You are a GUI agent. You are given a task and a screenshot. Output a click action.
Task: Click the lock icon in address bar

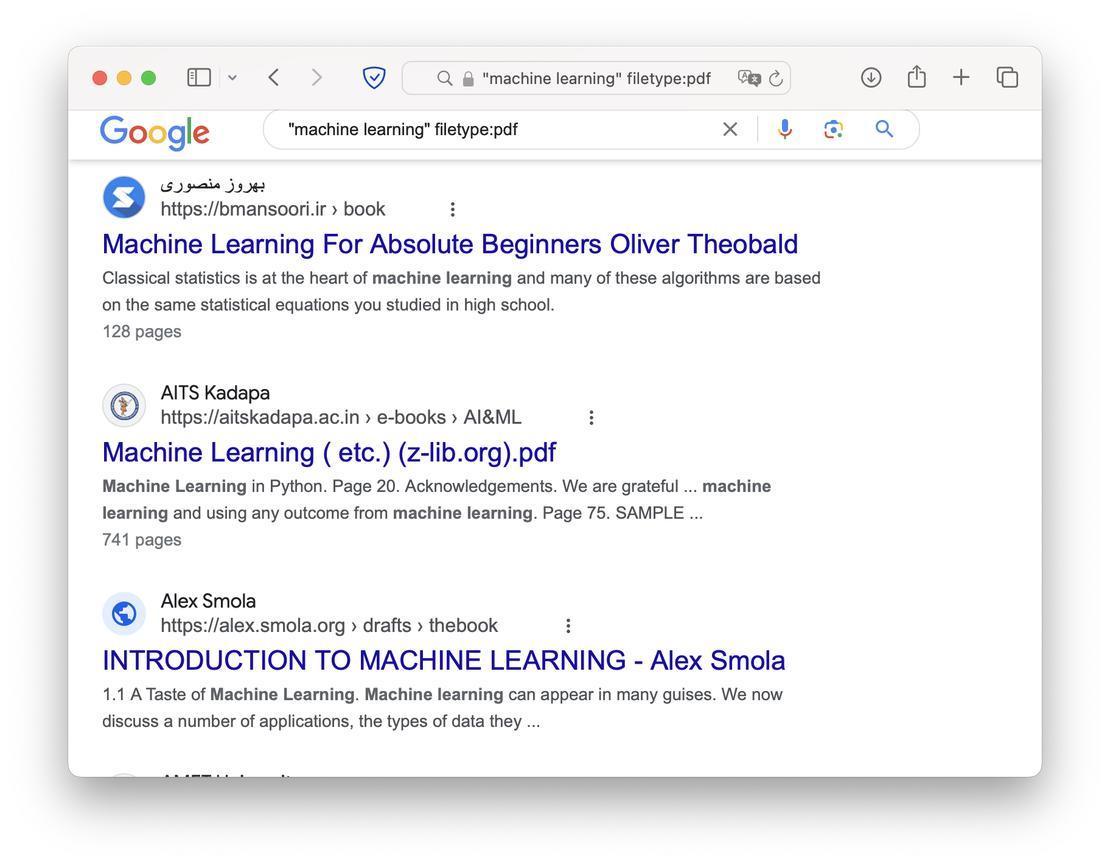pos(468,79)
